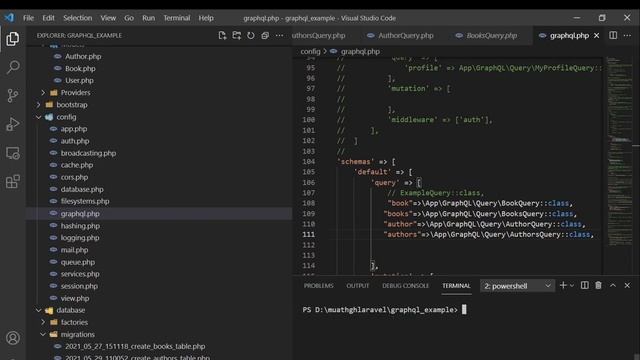Open the Accounts menu icon
Viewport: 640px width, 360px height.
coord(13,338)
